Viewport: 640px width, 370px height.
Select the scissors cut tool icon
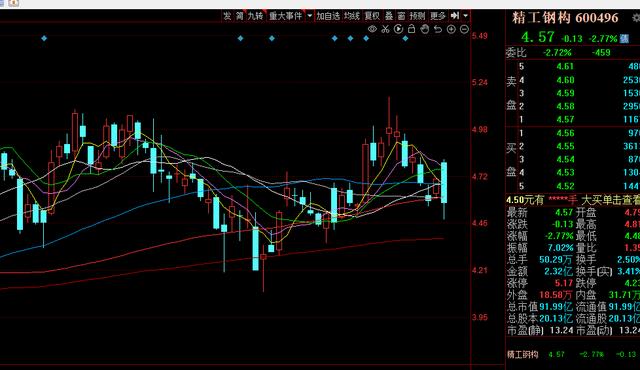(x=385, y=29)
